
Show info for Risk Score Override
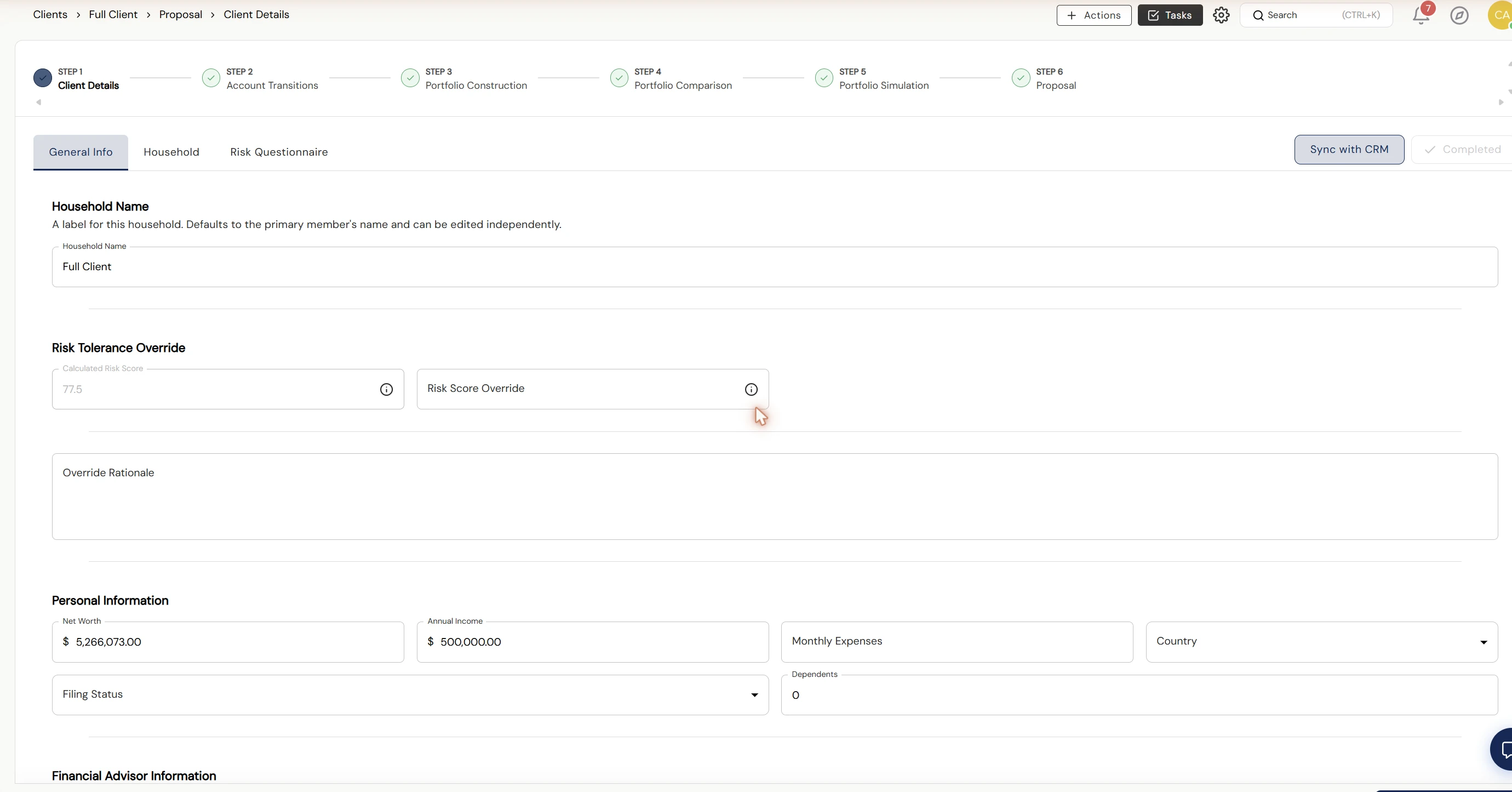click(751, 389)
